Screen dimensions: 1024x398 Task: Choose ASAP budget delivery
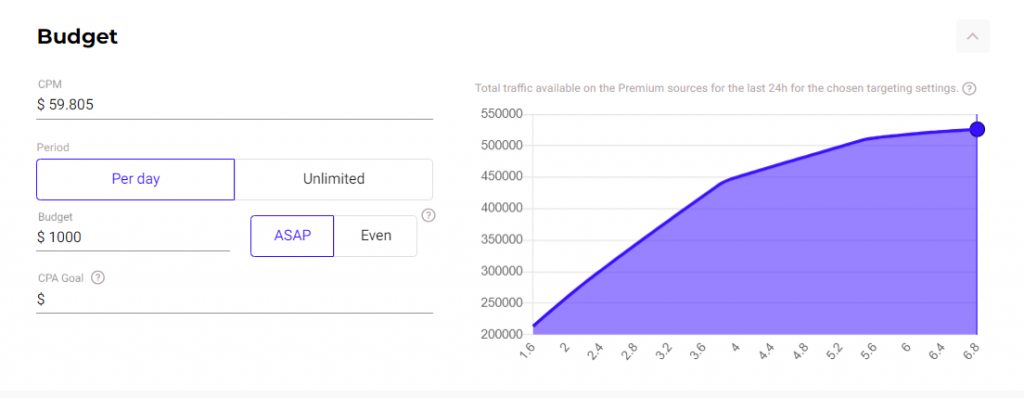[292, 236]
